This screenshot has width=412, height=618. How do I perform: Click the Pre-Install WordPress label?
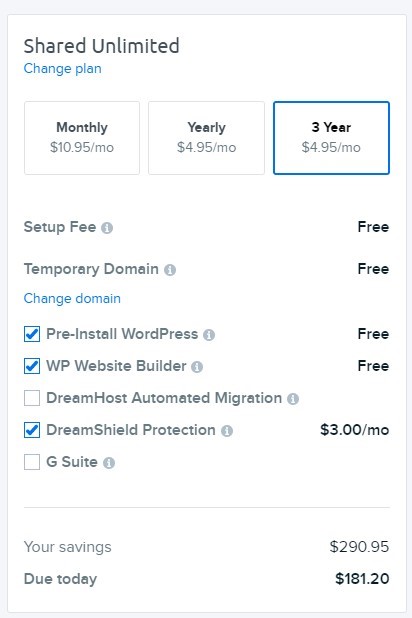(122, 334)
